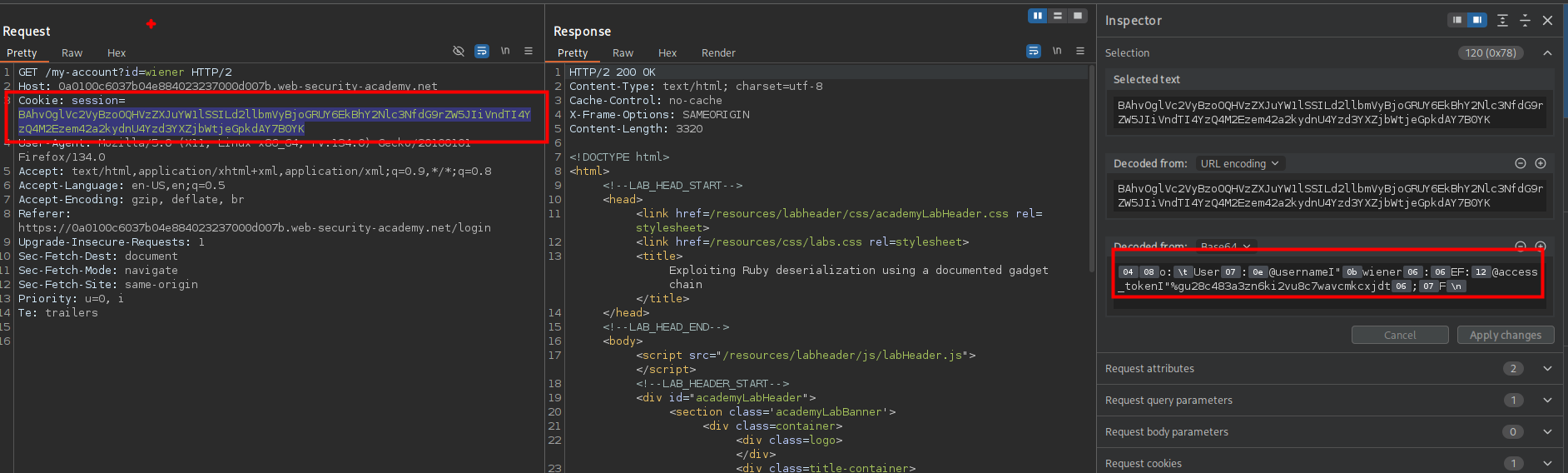Screen dimensions: 1568x473
Task: Hide unimportant headers with crossed-eye icon in Request
Action: pyautogui.click(x=458, y=52)
